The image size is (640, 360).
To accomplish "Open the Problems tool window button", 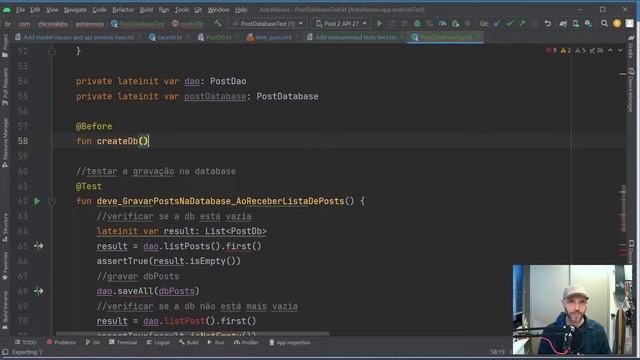I will point(61,342).
